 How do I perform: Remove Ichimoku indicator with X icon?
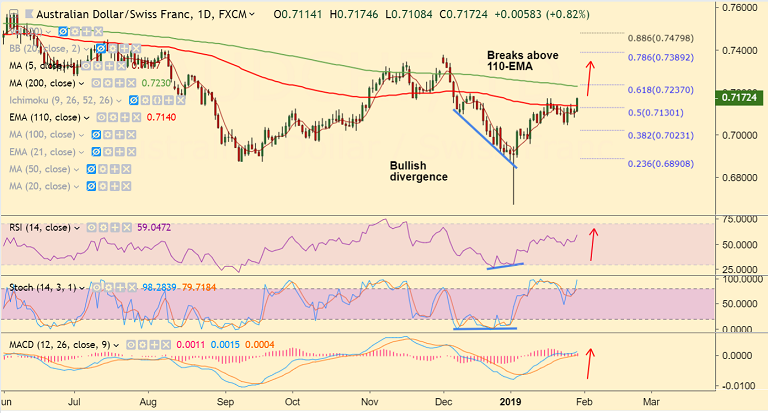click(x=181, y=100)
